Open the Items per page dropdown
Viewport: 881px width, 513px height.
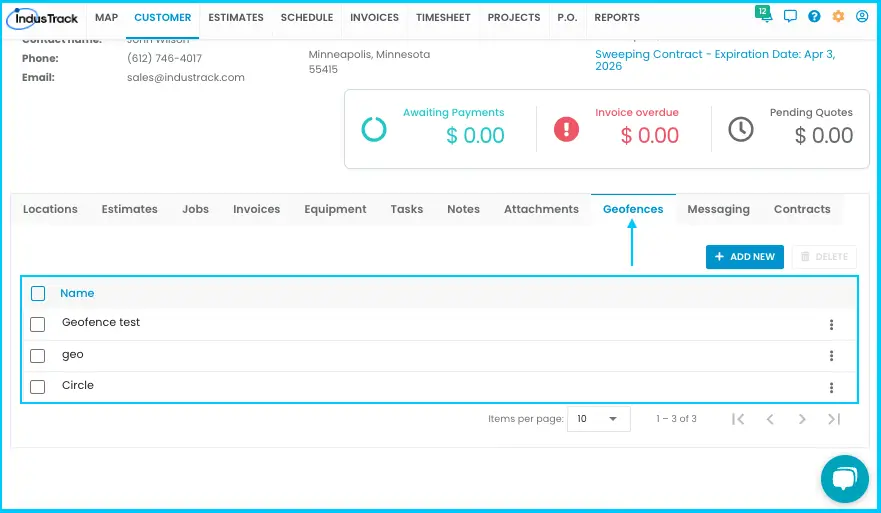tap(598, 419)
